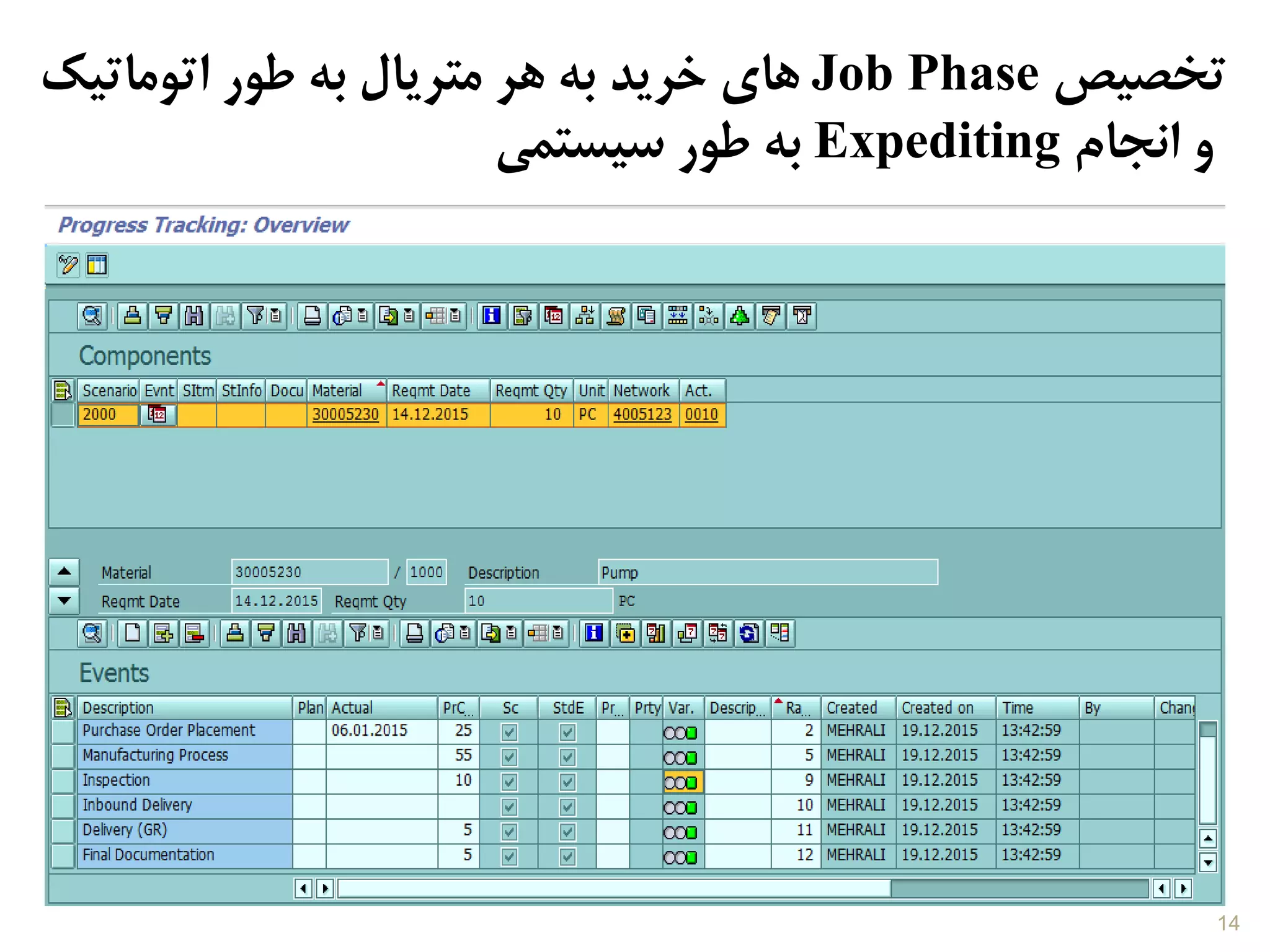
Task: Click Find binoculars in Components toolbar
Action: pyautogui.click(x=194, y=316)
